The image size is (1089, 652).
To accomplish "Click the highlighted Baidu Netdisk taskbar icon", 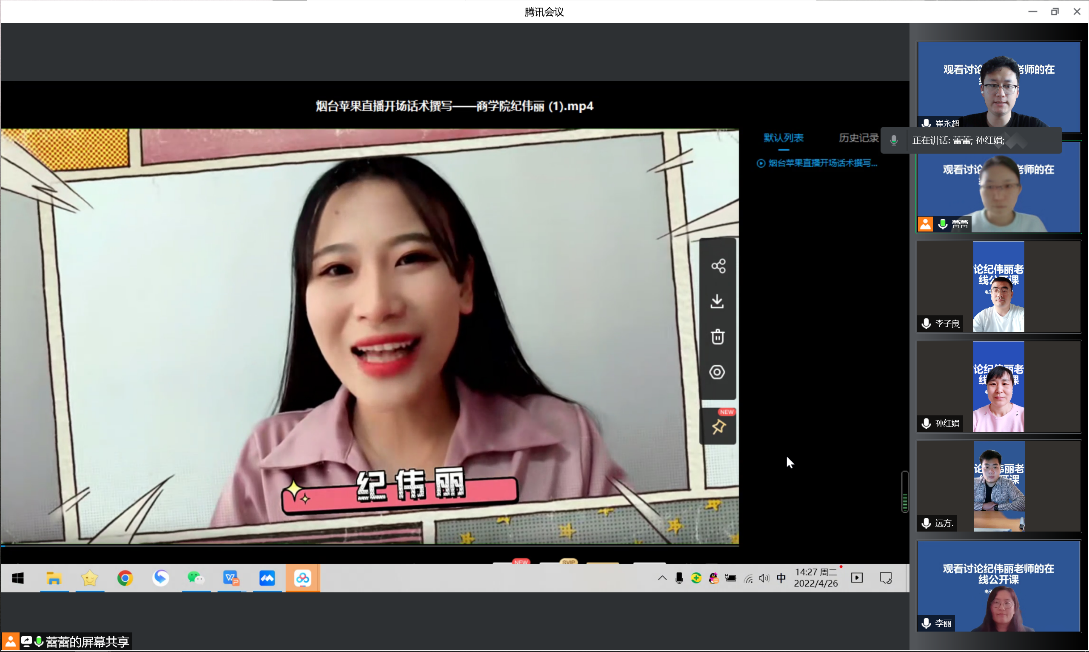I will click(x=303, y=578).
